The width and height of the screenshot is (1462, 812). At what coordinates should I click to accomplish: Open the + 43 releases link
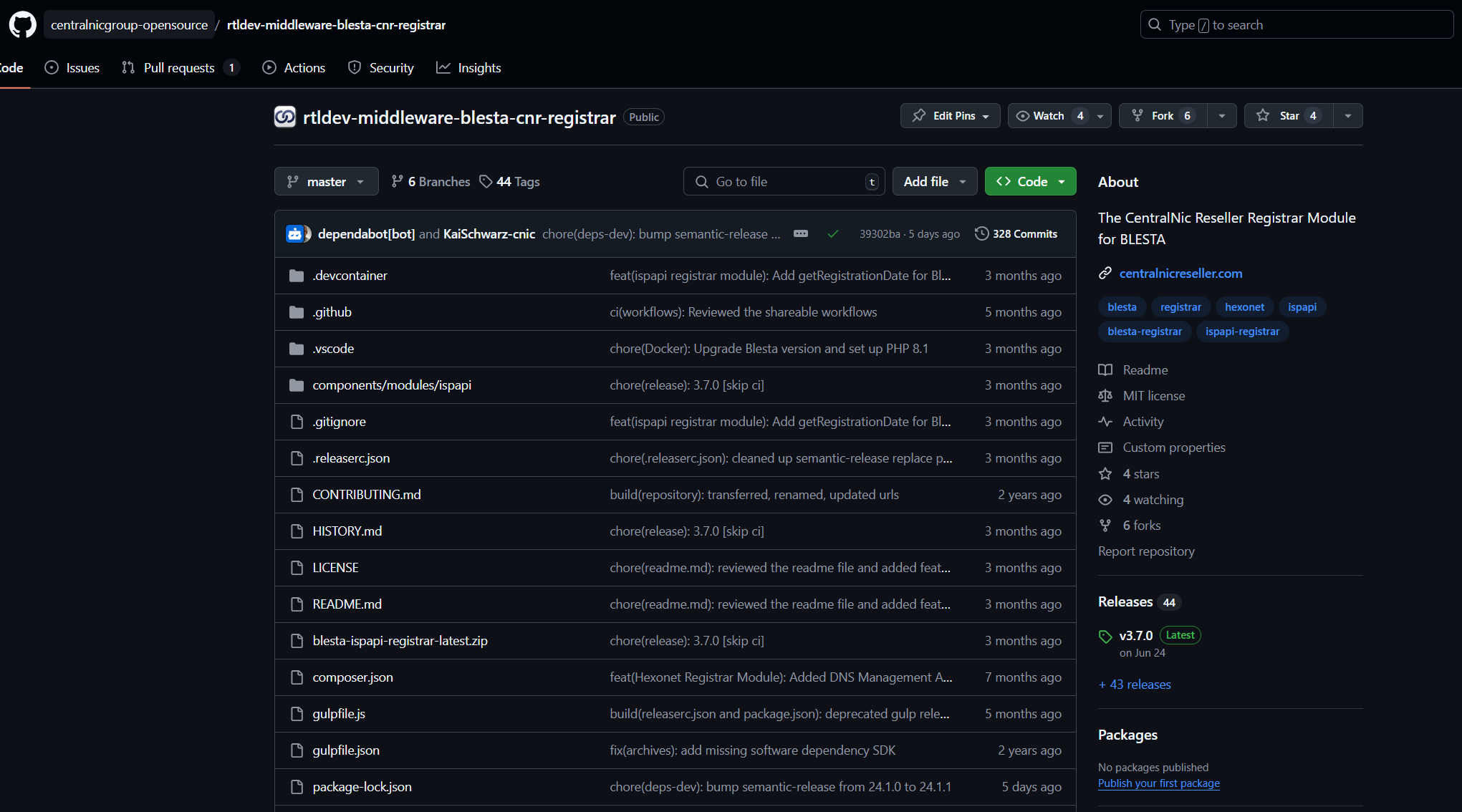(1135, 684)
